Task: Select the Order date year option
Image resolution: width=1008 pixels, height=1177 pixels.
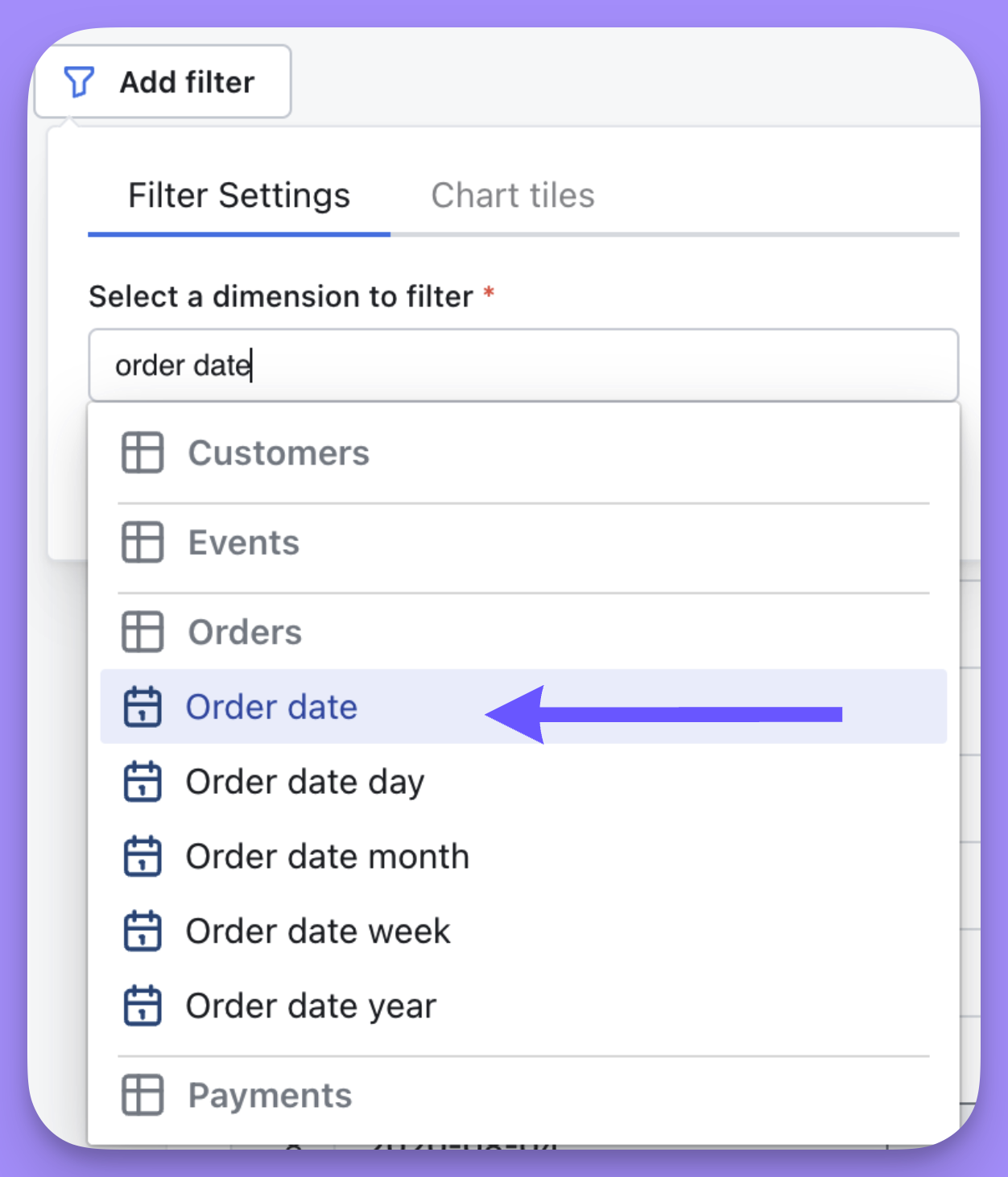Action: 523,1006
